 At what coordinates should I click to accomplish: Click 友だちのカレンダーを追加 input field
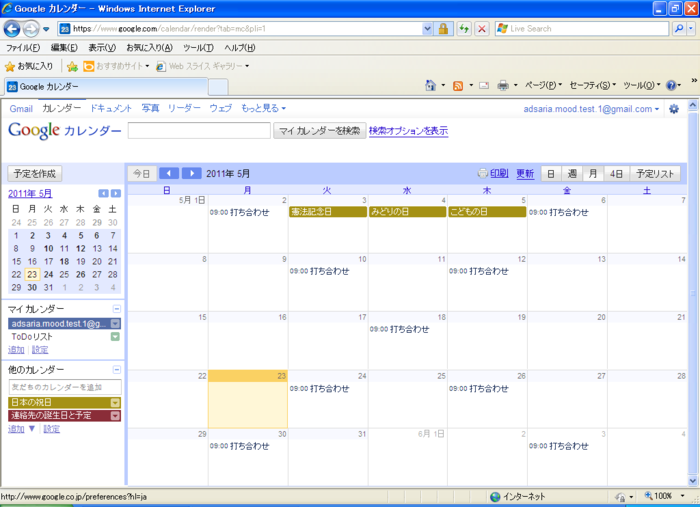[x=65, y=387]
